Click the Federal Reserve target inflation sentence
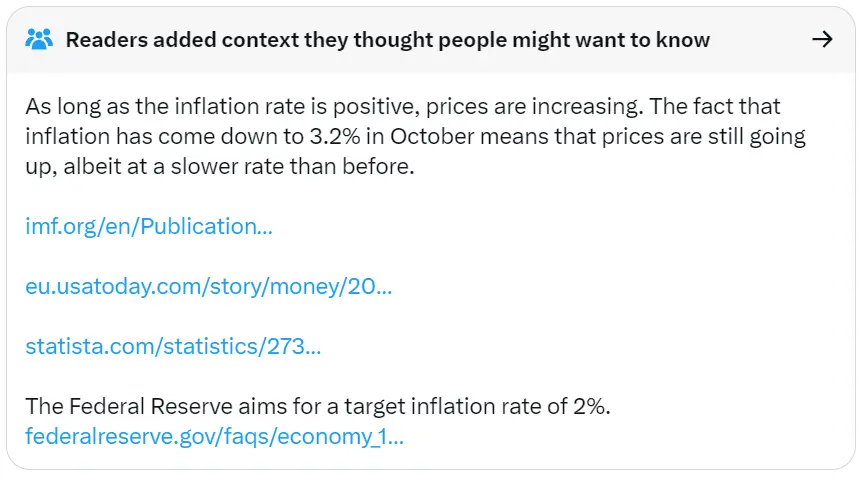Viewport: 868px width, 482px height. coord(318,407)
